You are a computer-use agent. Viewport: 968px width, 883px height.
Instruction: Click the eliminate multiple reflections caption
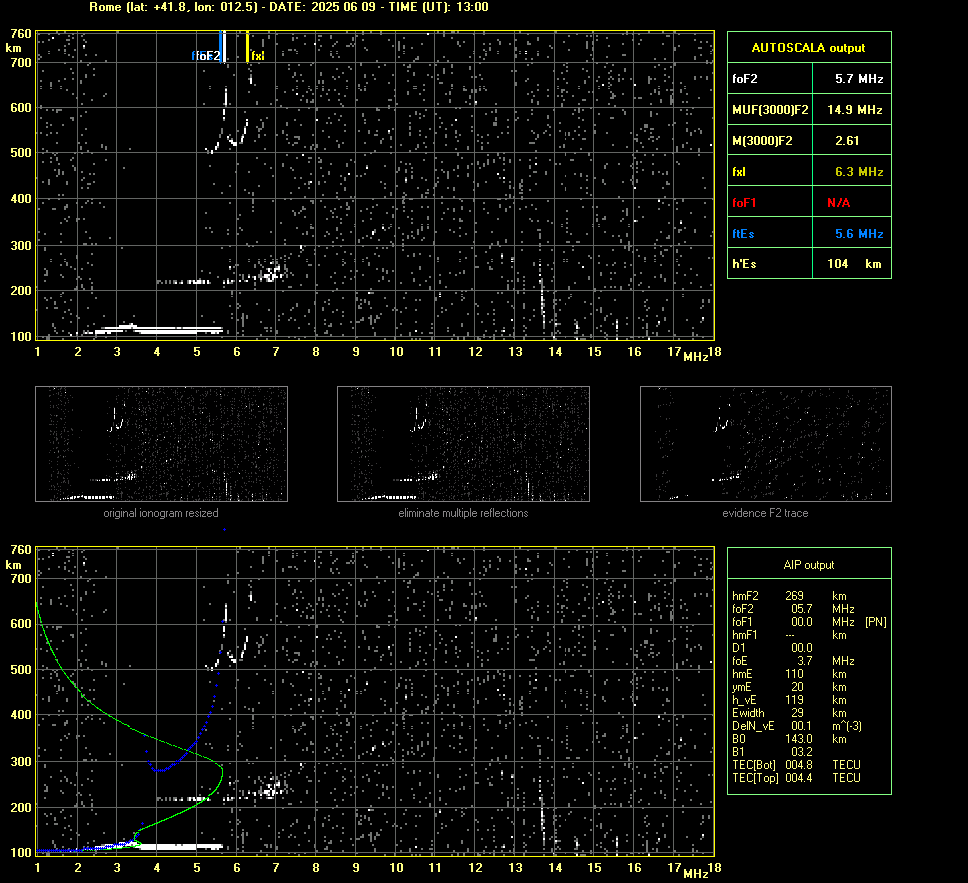463,513
